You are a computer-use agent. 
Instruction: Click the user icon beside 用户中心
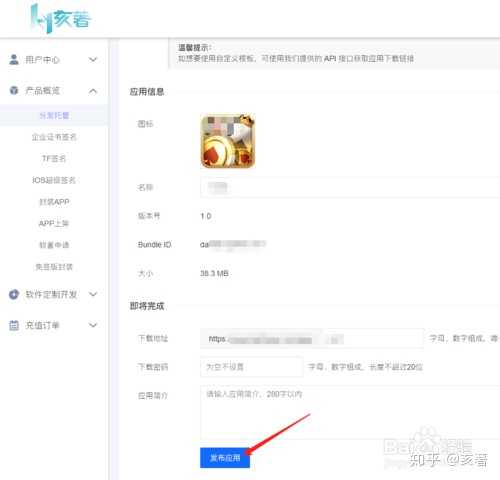point(14,60)
